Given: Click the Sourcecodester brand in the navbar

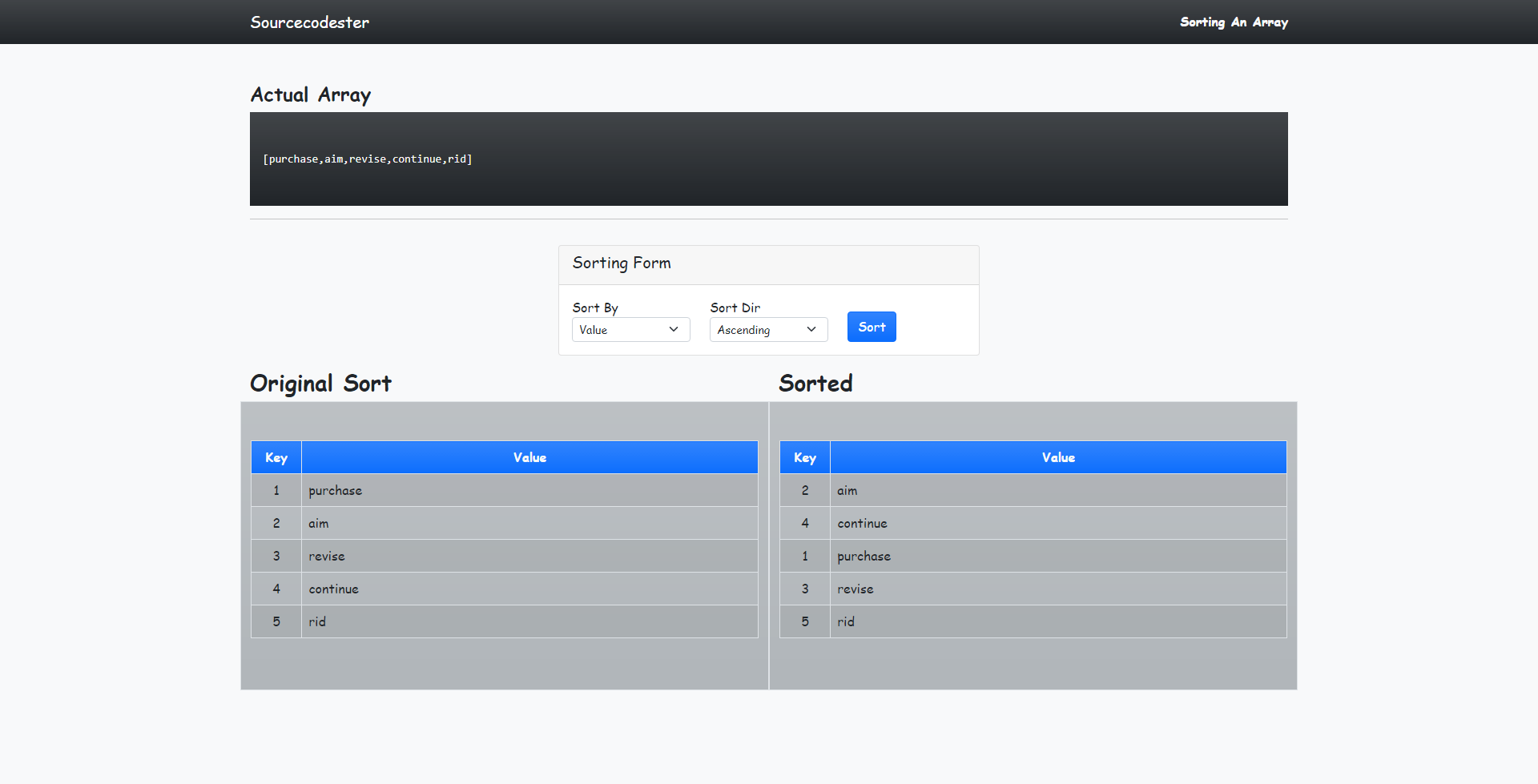Looking at the screenshot, I should point(309,22).
